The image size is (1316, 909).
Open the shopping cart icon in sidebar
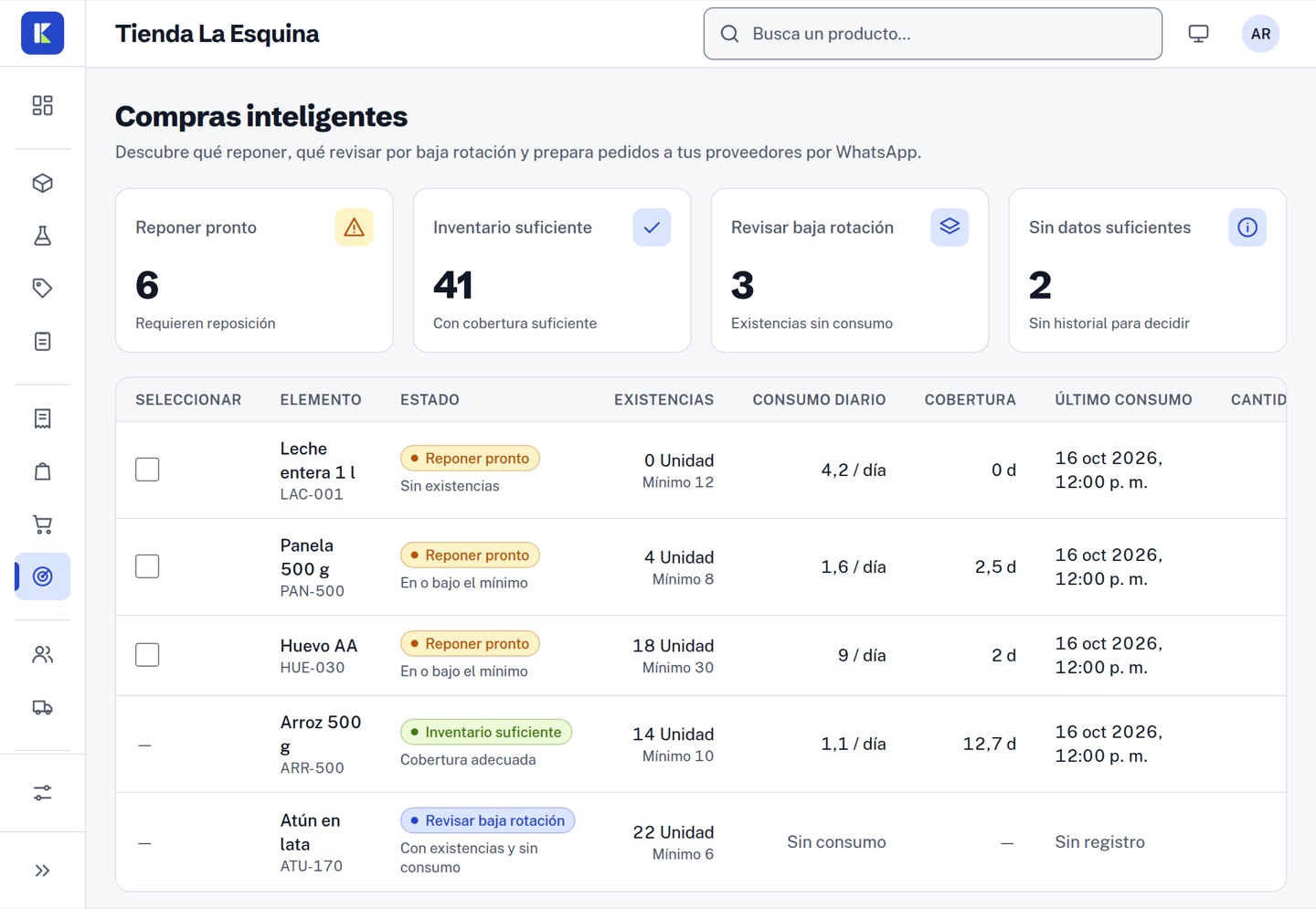(x=42, y=524)
